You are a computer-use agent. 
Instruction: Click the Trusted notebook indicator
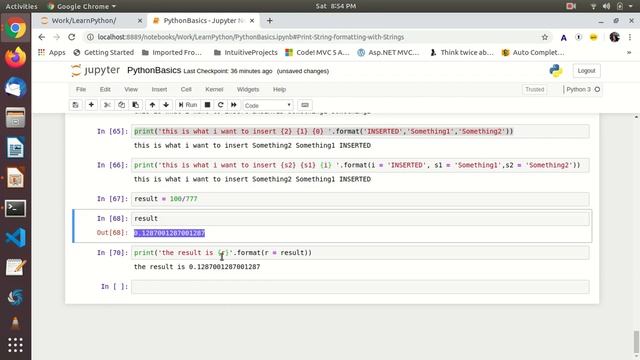point(535,89)
